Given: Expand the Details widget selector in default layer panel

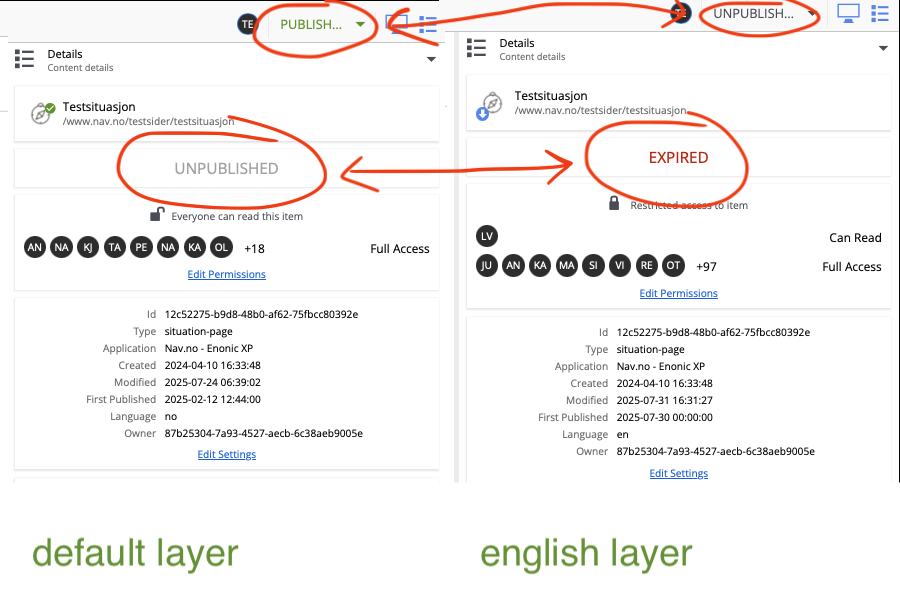Looking at the screenshot, I should tap(431, 59).
